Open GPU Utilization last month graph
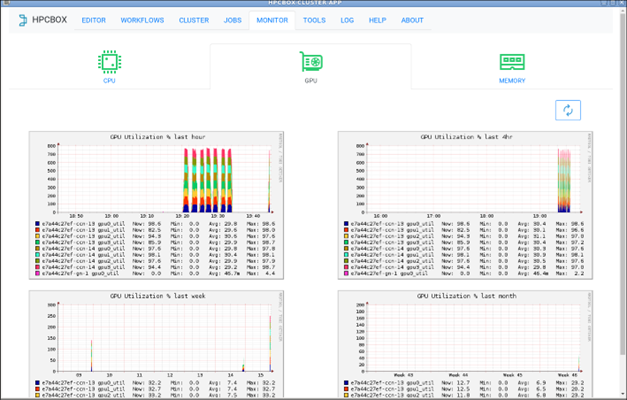 [465, 344]
